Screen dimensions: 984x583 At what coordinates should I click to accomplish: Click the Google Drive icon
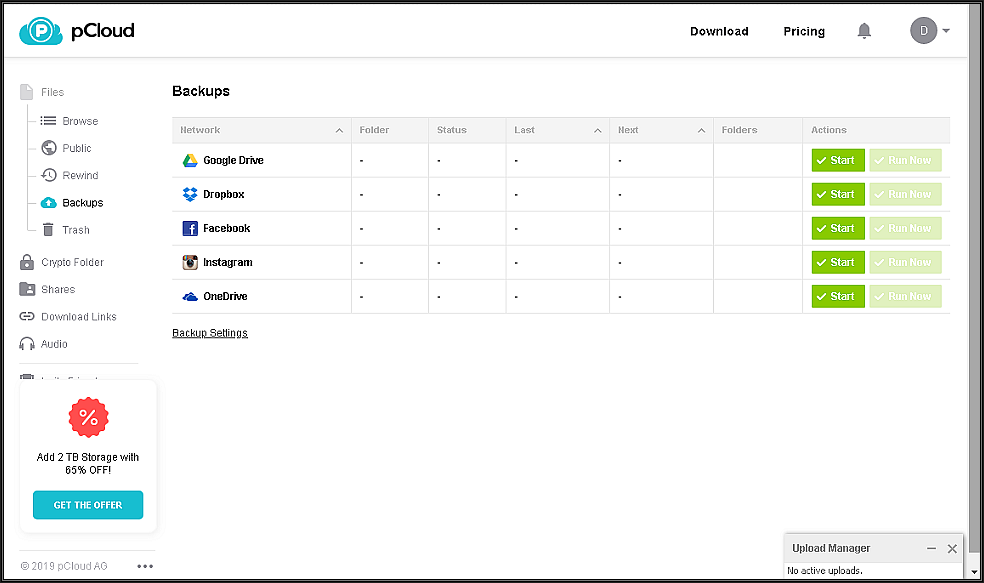pos(190,161)
